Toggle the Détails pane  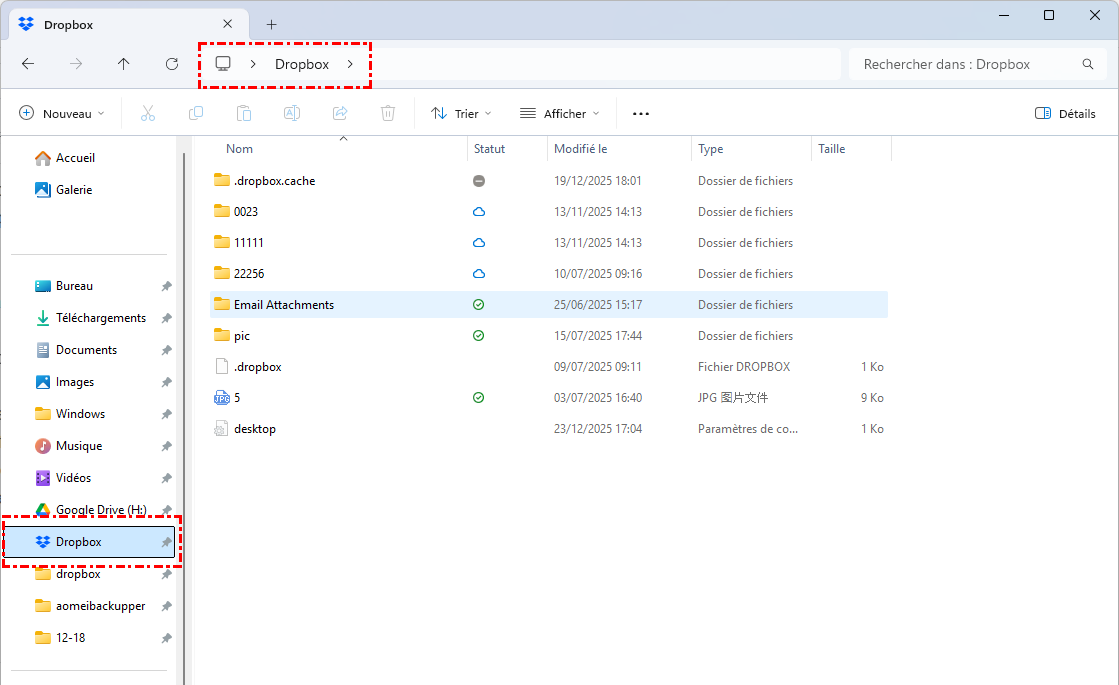pyautogui.click(x=1065, y=114)
